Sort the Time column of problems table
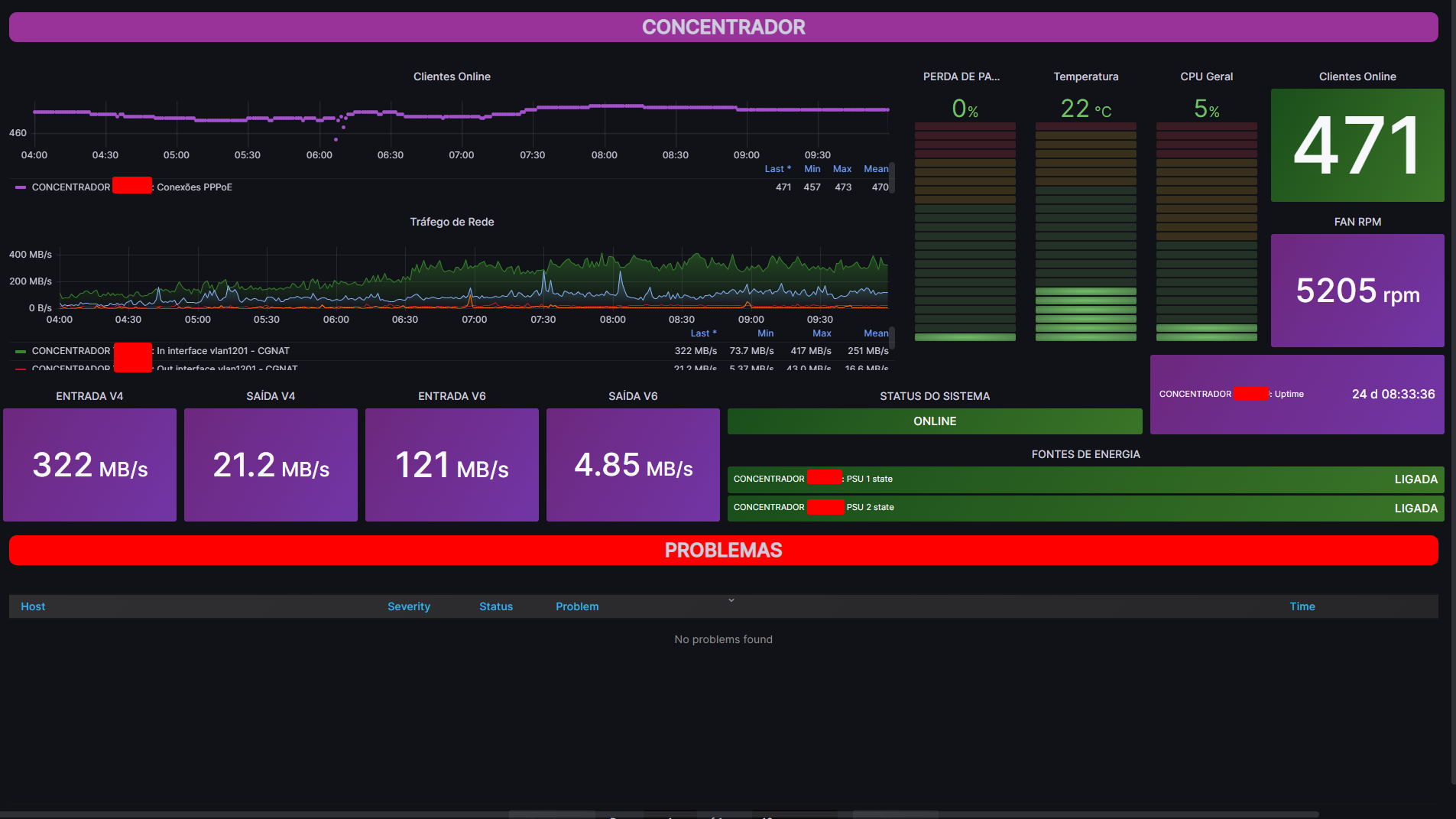1456x819 pixels. pyautogui.click(x=1302, y=606)
